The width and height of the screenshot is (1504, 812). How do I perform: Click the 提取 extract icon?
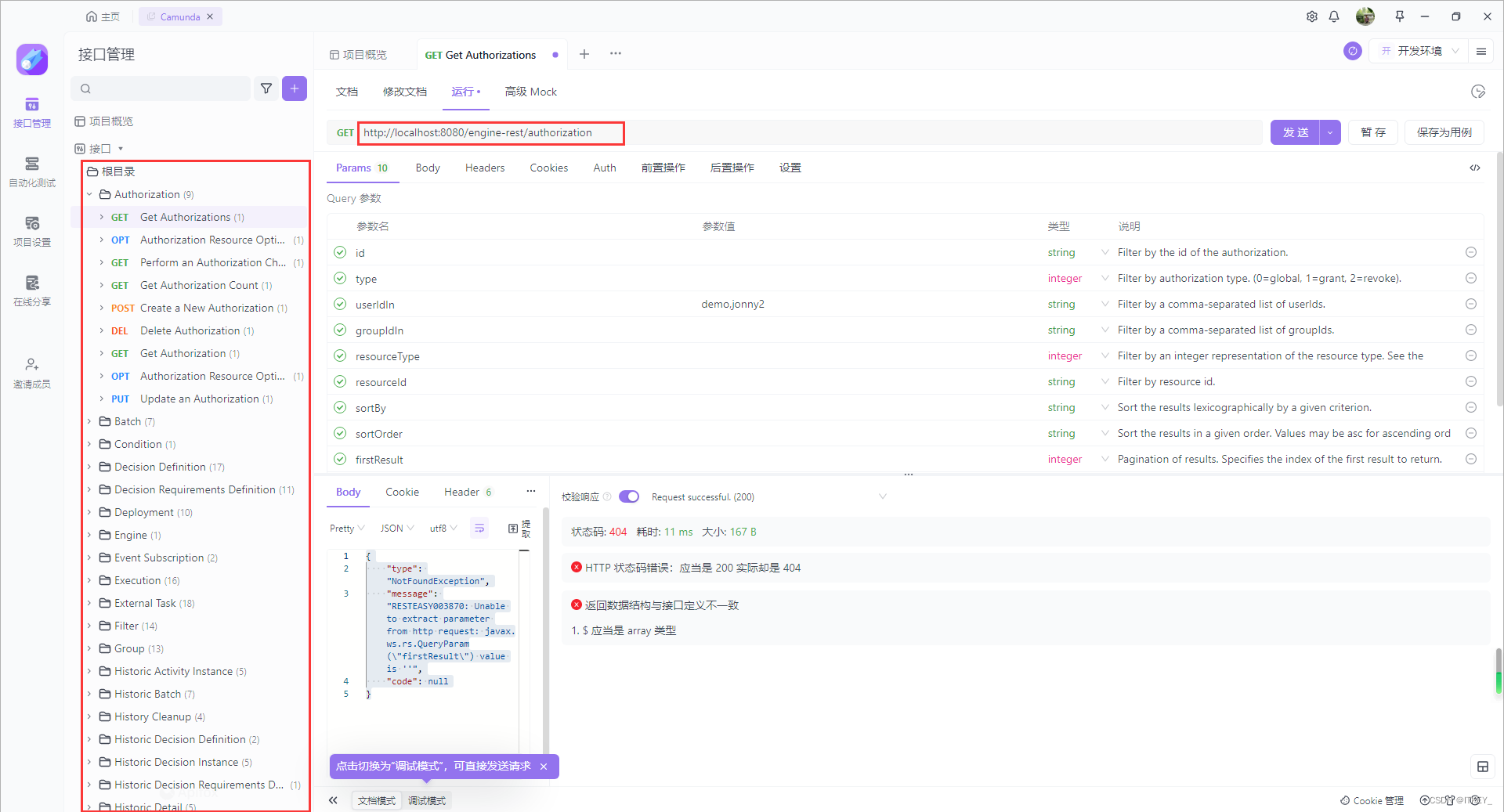(x=519, y=529)
